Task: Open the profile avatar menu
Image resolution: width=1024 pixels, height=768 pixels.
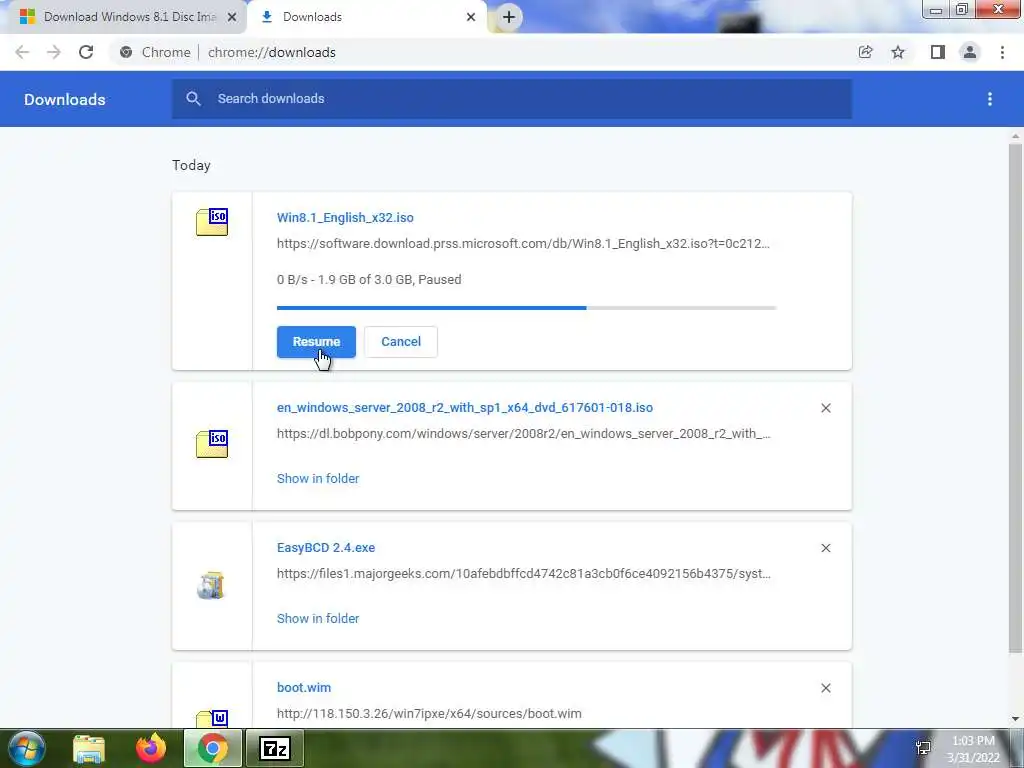Action: pos(970,52)
